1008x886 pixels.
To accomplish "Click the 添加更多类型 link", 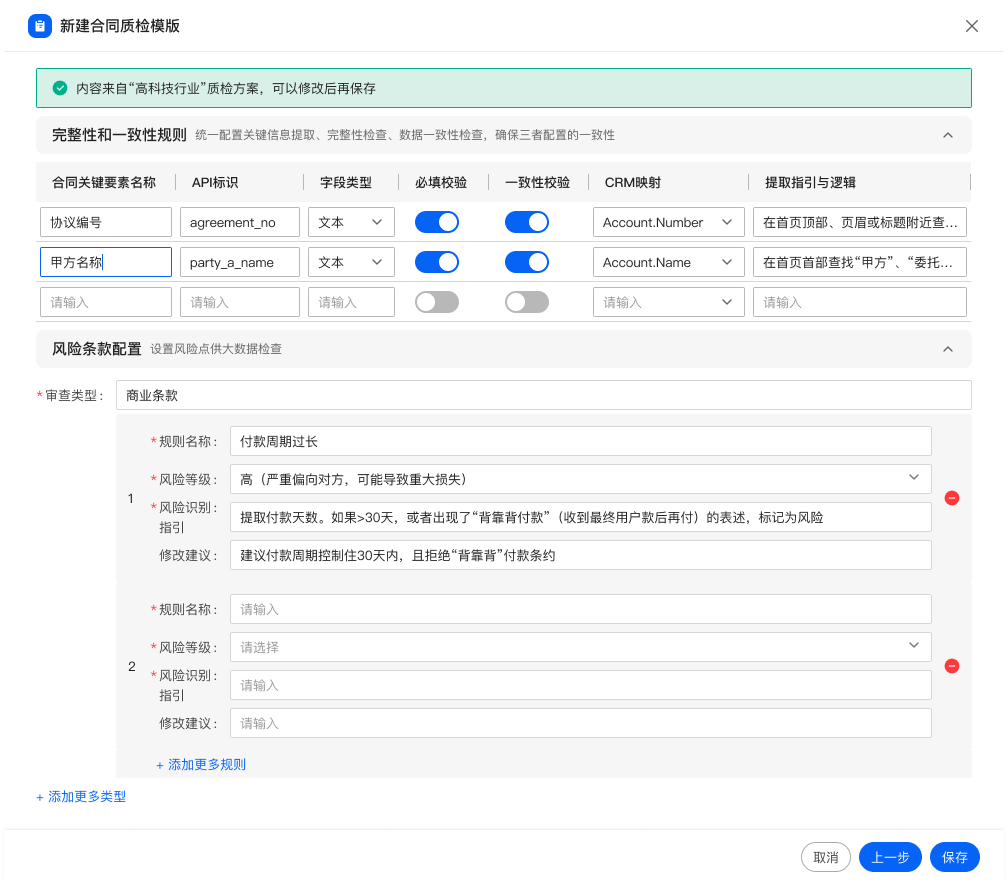I will (81, 797).
